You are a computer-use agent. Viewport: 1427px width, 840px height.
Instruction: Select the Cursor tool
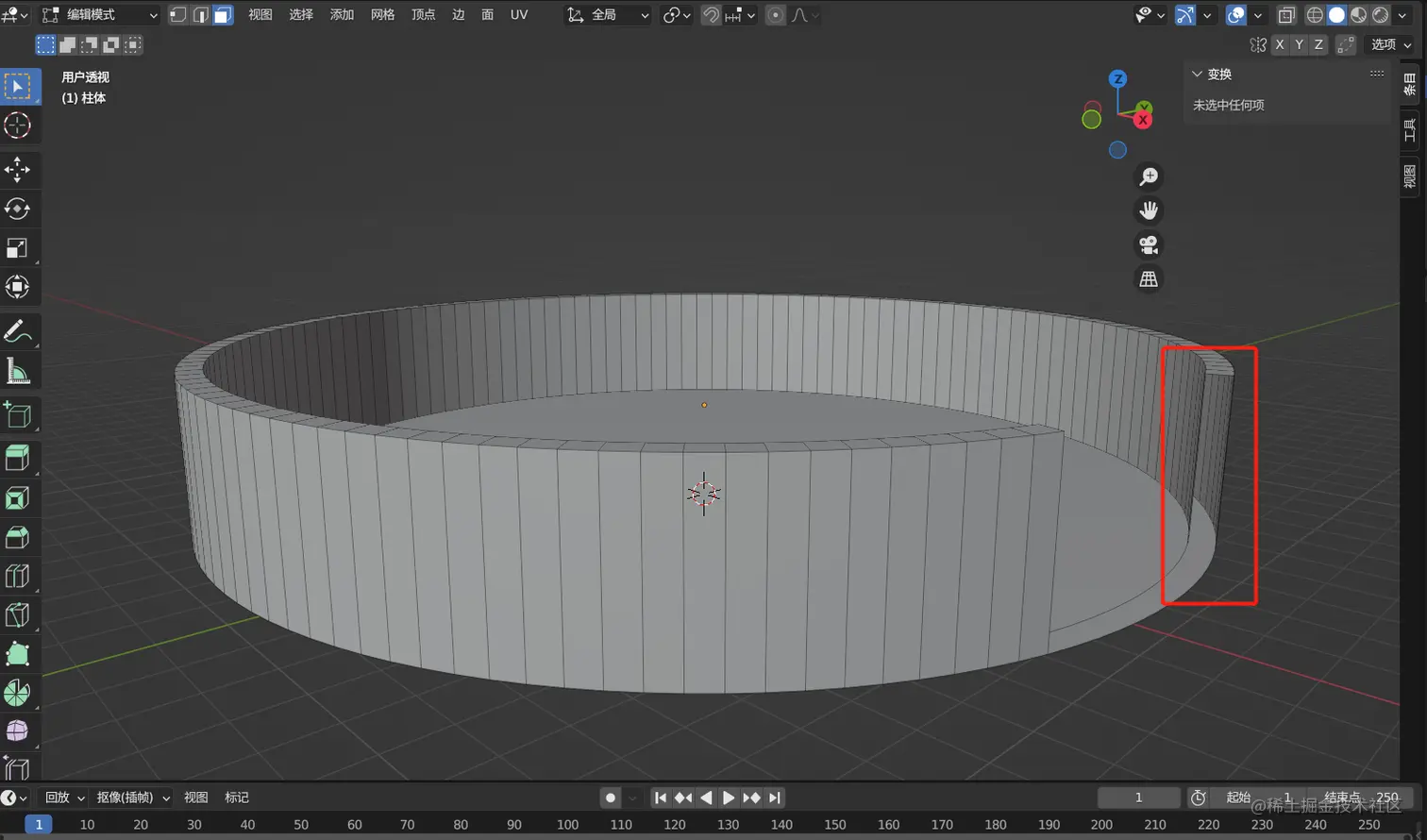click(x=18, y=125)
